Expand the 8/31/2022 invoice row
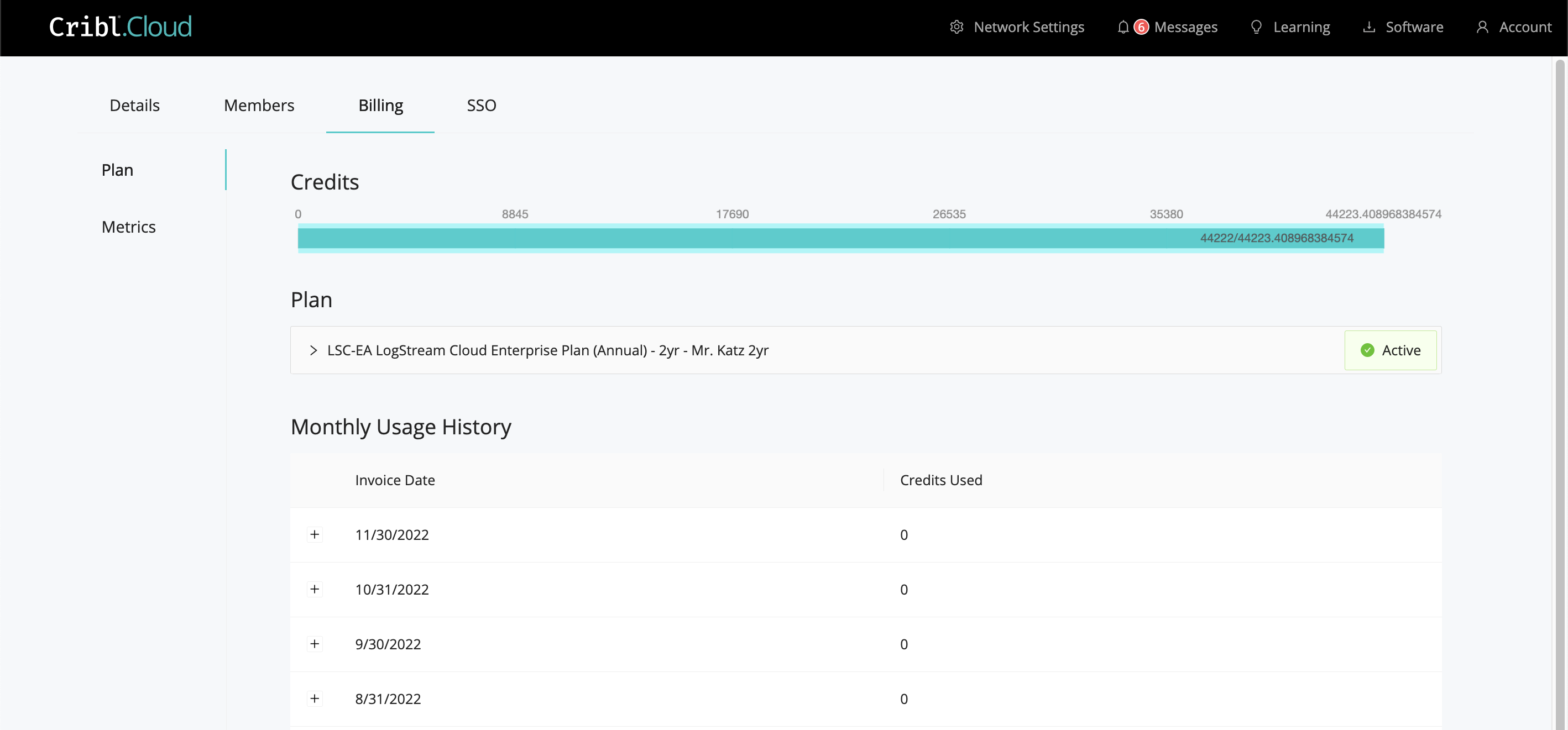 click(315, 699)
